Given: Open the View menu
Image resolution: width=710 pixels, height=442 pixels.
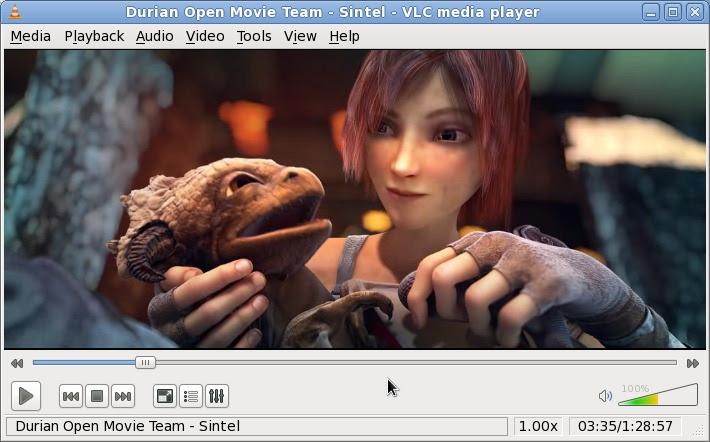Looking at the screenshot, I should (x=300, y=36).
